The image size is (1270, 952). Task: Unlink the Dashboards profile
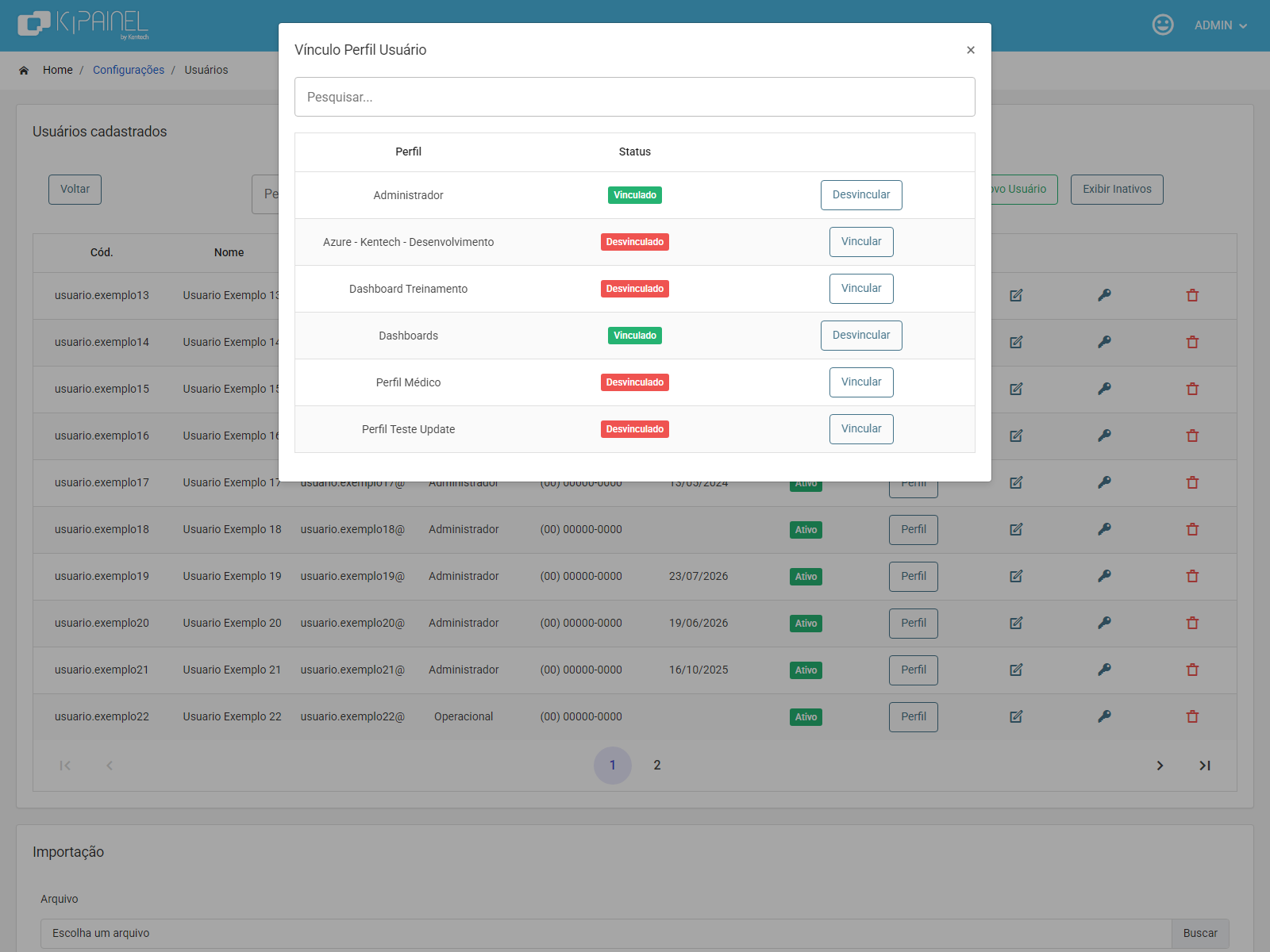coord(861,336)
